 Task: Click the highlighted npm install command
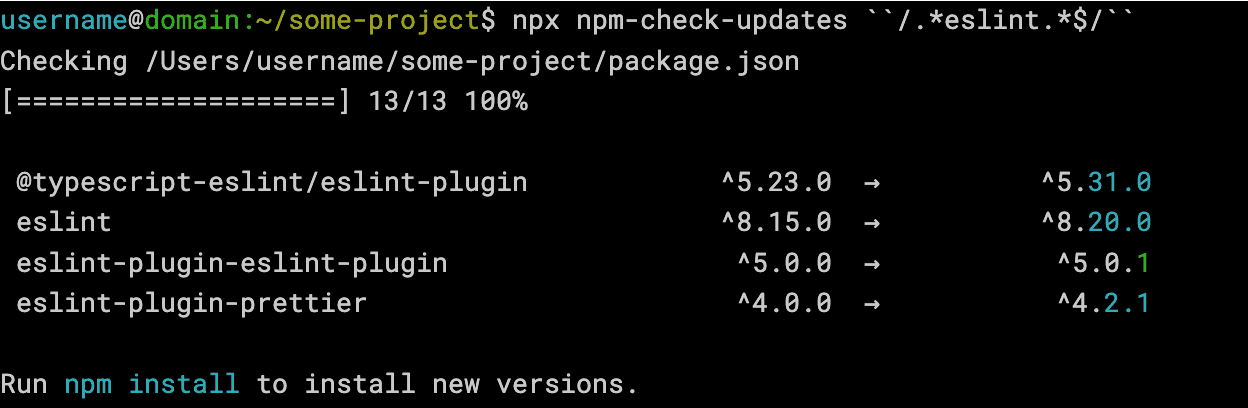coord(151,384)
